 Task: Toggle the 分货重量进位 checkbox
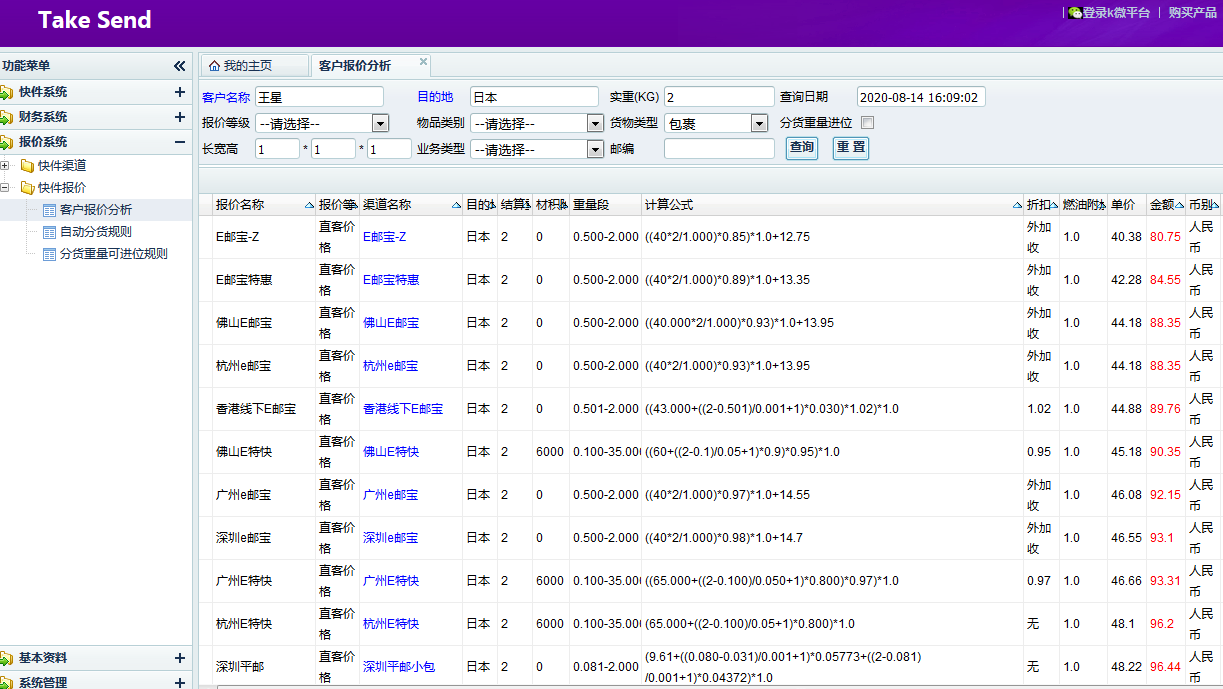click(868, 123)
